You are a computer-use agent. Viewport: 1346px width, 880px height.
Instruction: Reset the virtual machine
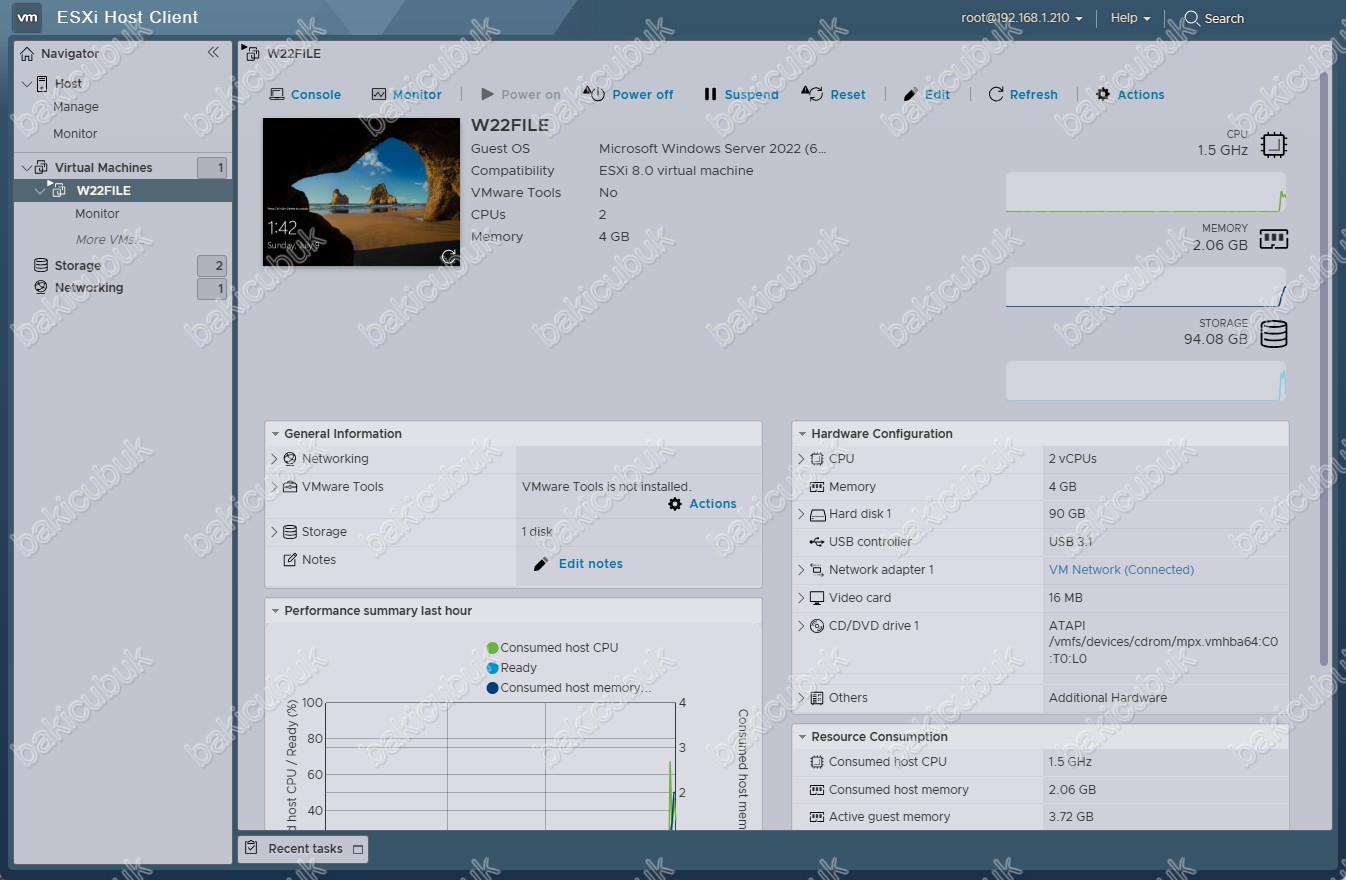834,94
